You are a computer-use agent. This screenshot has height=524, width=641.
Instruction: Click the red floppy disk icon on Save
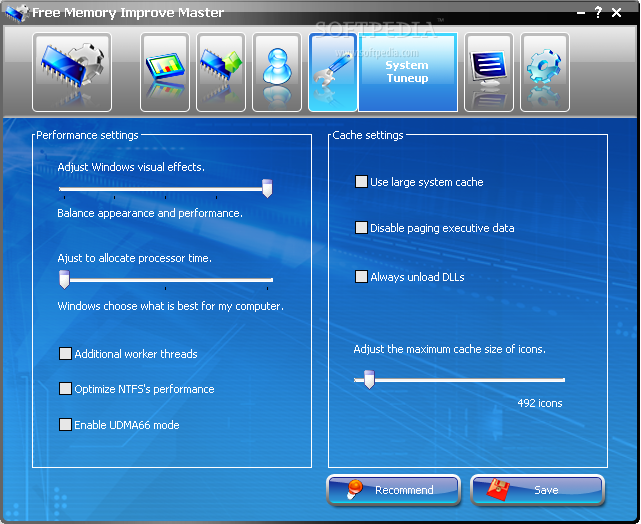tap(498, 489)
